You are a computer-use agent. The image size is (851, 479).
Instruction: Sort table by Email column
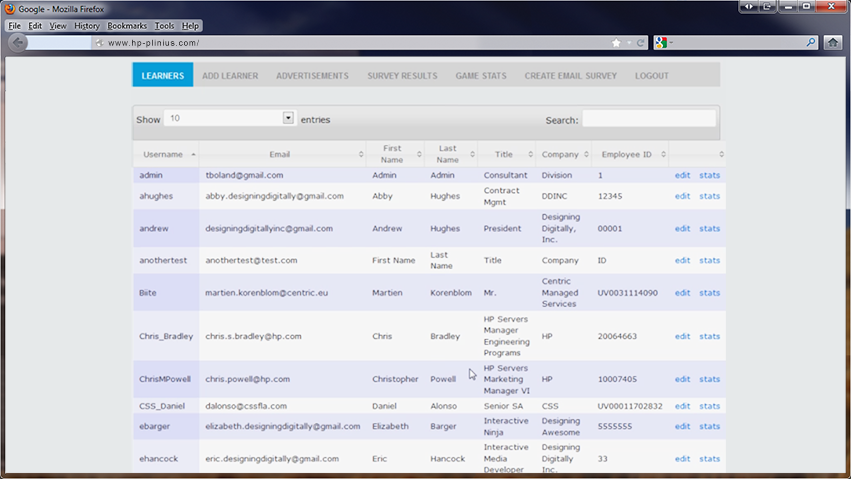282,154
